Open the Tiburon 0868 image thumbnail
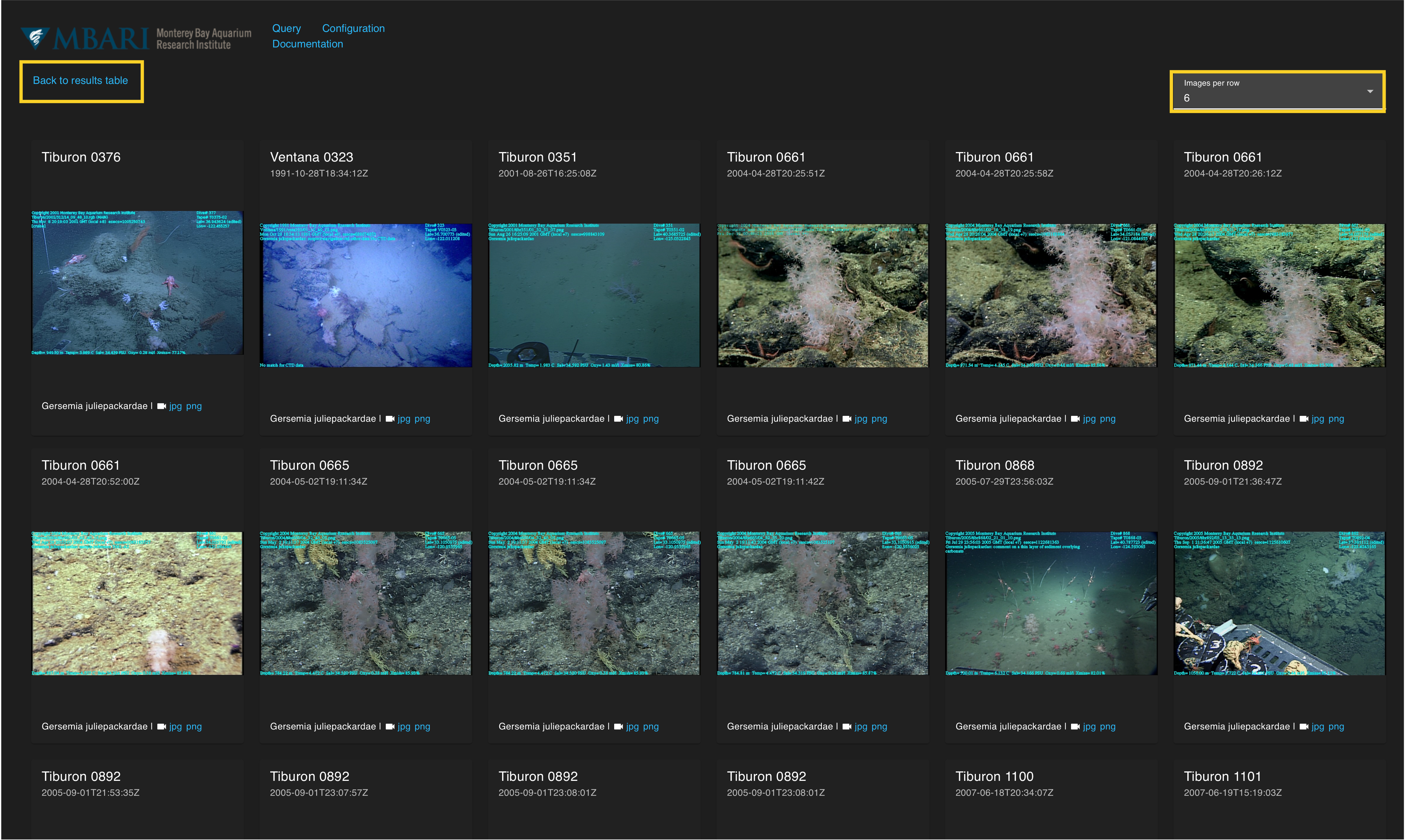Screen dimensions: 1405x840 [x=1051, y=603]
